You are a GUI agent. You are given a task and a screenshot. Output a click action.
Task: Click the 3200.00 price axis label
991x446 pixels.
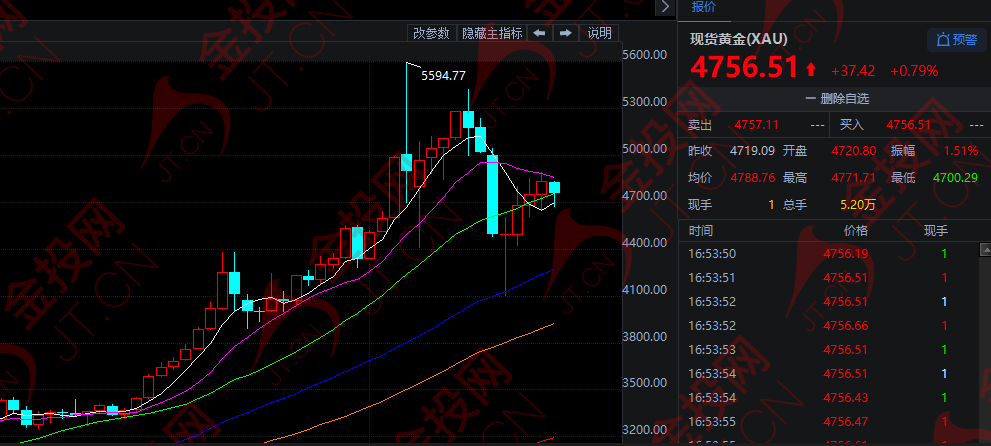pyautogui.click(x=645, y=430)
